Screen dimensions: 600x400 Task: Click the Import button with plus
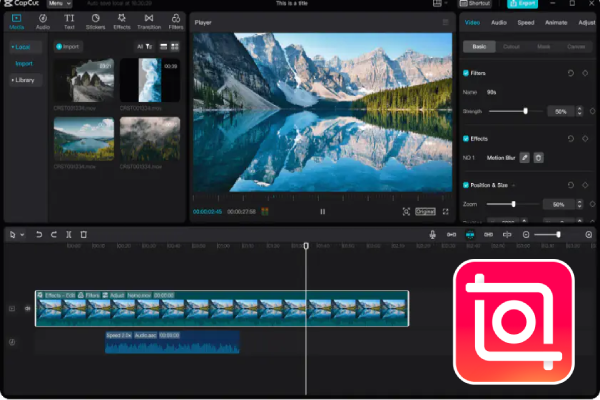68,47
